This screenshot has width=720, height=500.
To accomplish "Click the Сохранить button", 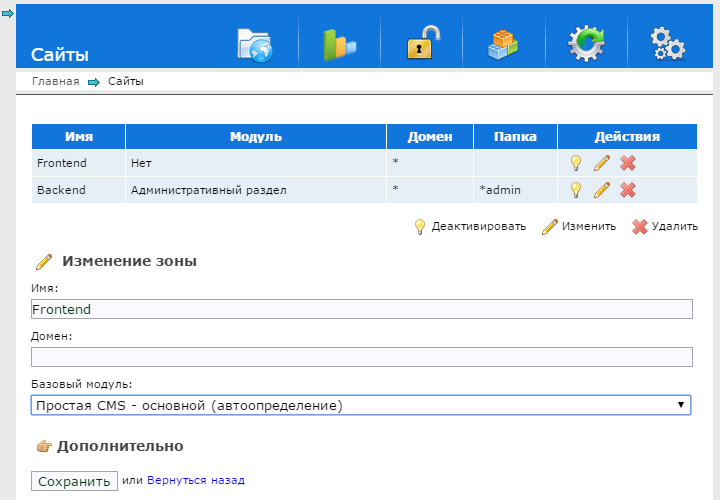I will tap(74, 481).
